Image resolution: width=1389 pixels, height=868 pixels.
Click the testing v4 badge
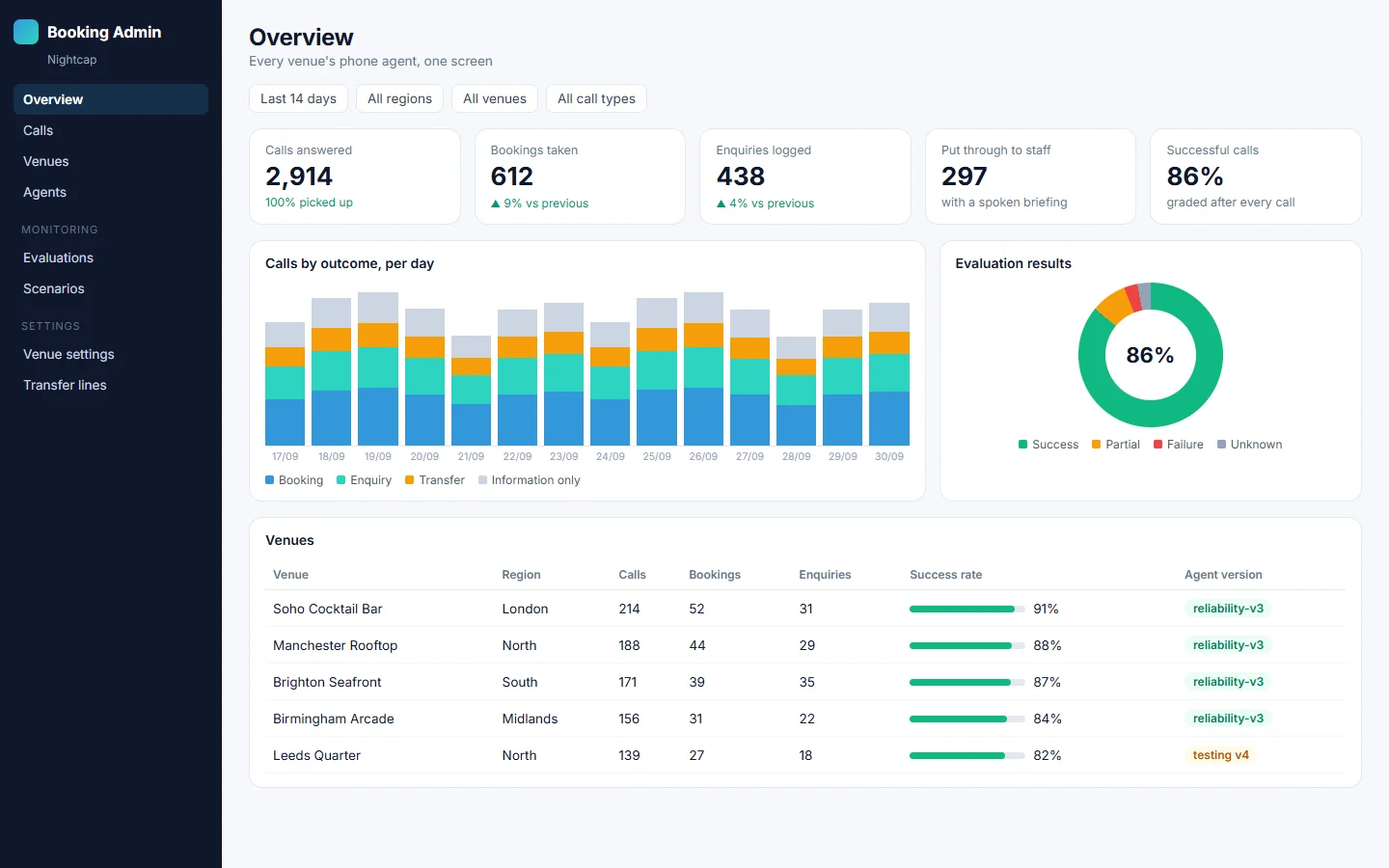[x=1220, y=755]
